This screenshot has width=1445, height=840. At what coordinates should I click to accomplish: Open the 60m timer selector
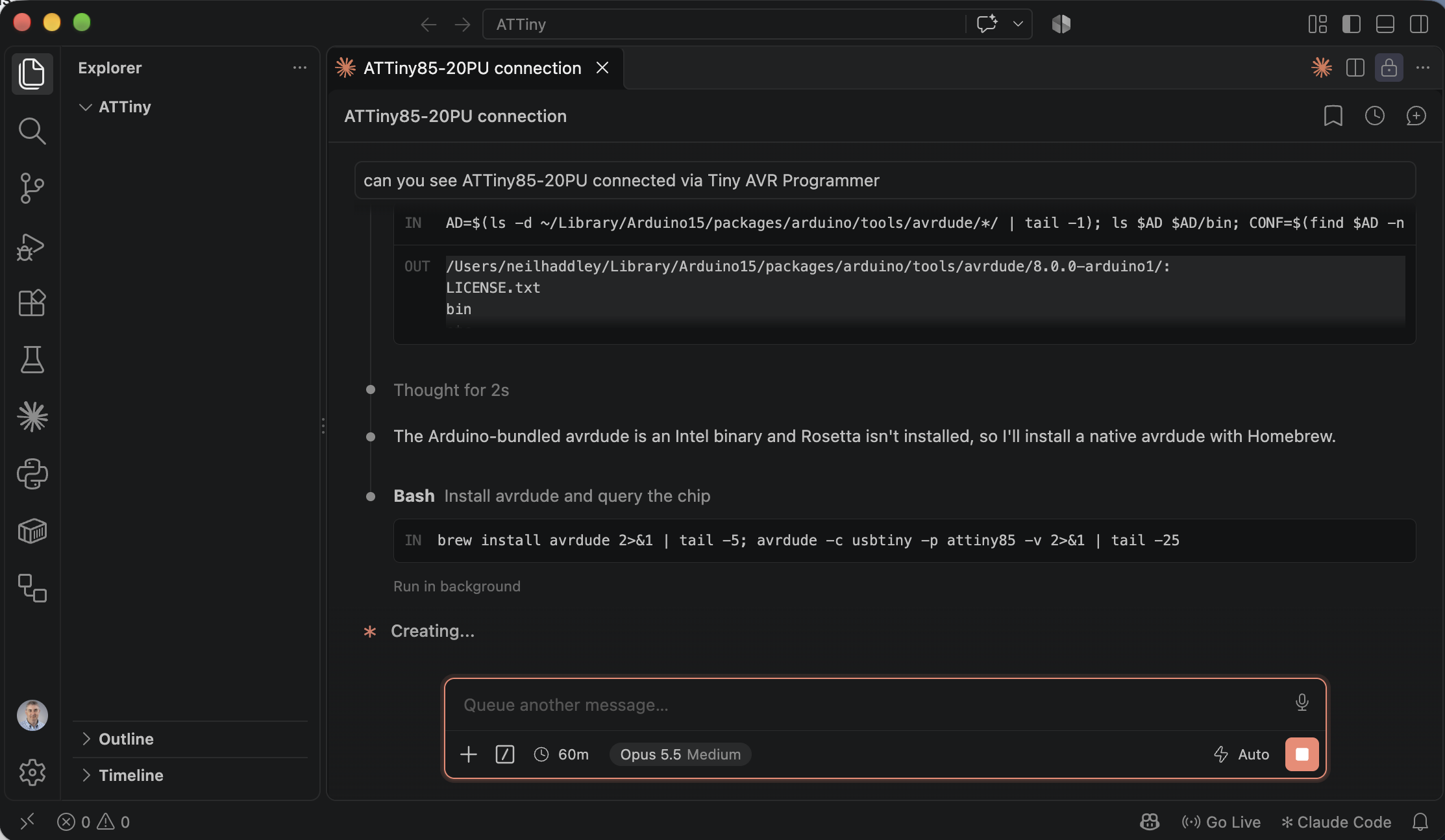561,754
